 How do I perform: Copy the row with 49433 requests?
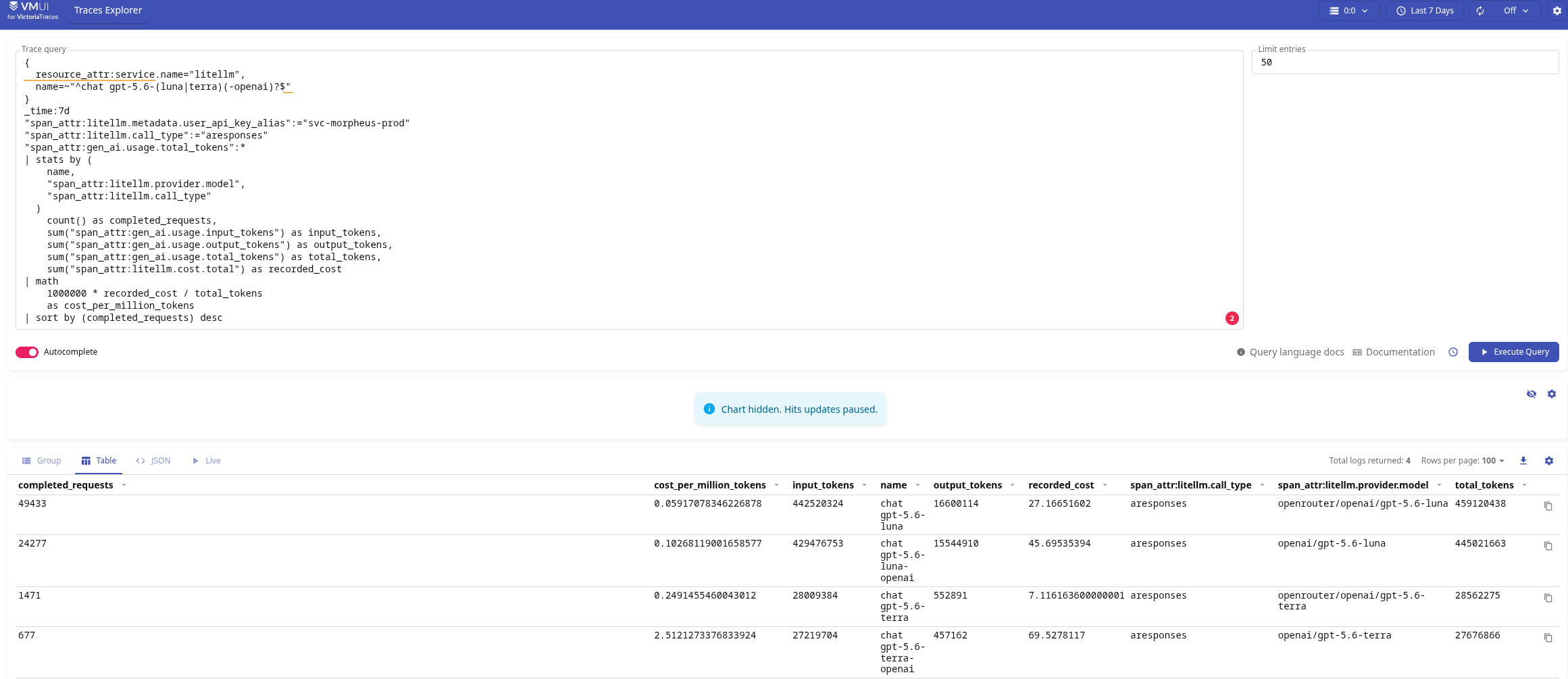(1548, 506)
